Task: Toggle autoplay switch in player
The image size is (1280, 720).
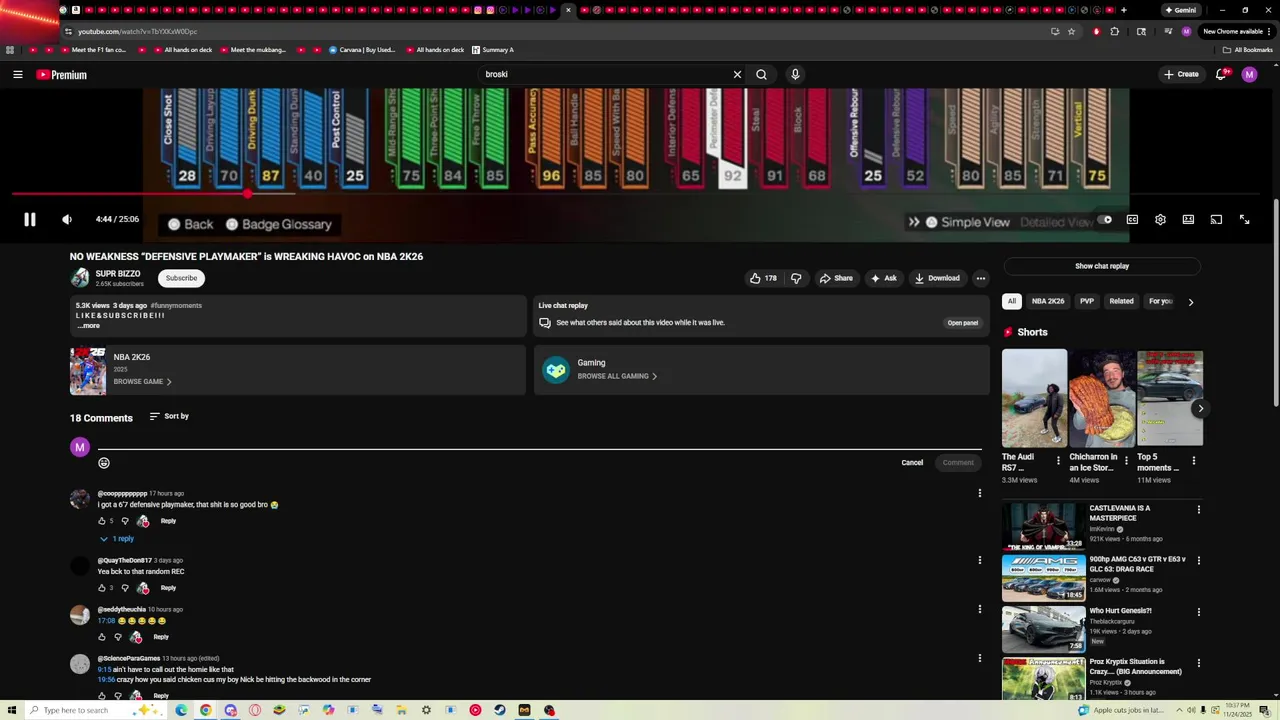Action: click(x=1104, y=220)
